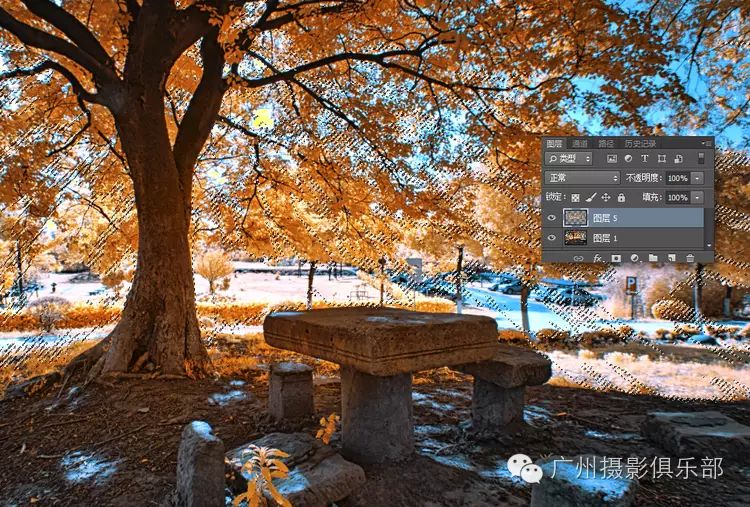Image resolution: width=750 pixels, height=507 pixels.
Task: Switch to the 图层 (Layers) tab
Action: (554, 143)
